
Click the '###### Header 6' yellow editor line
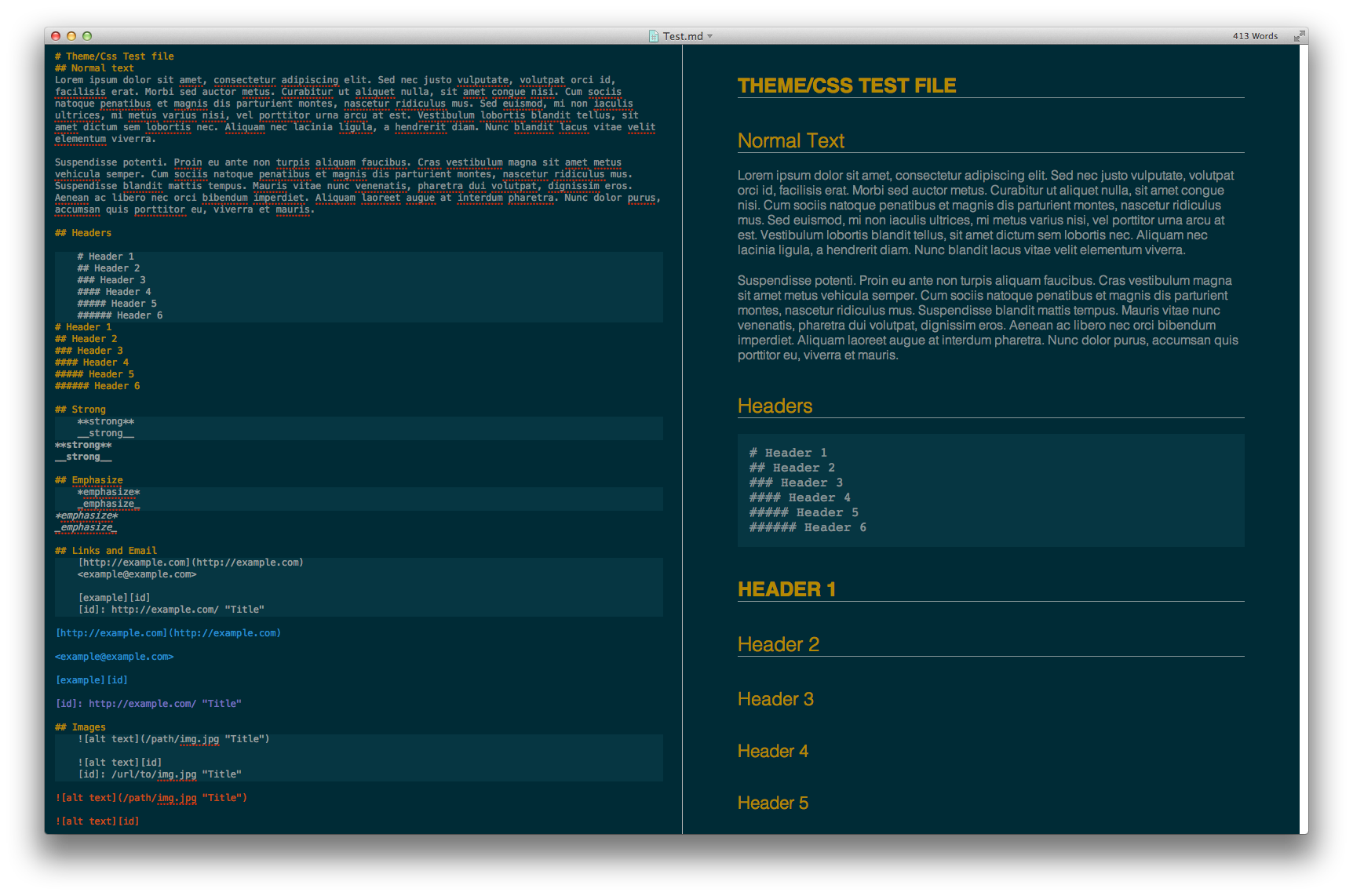97,386
